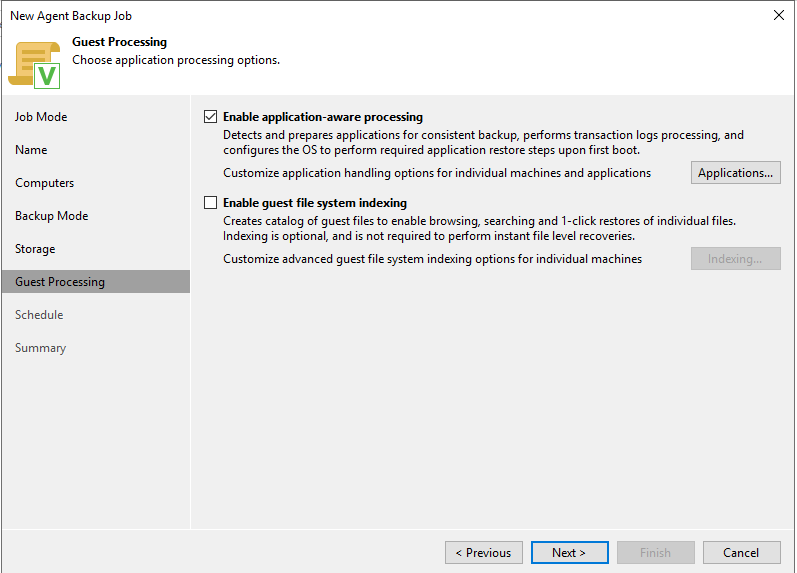Enable application-aware processing checkbox
Screen dimensions: 797x573
210,117
